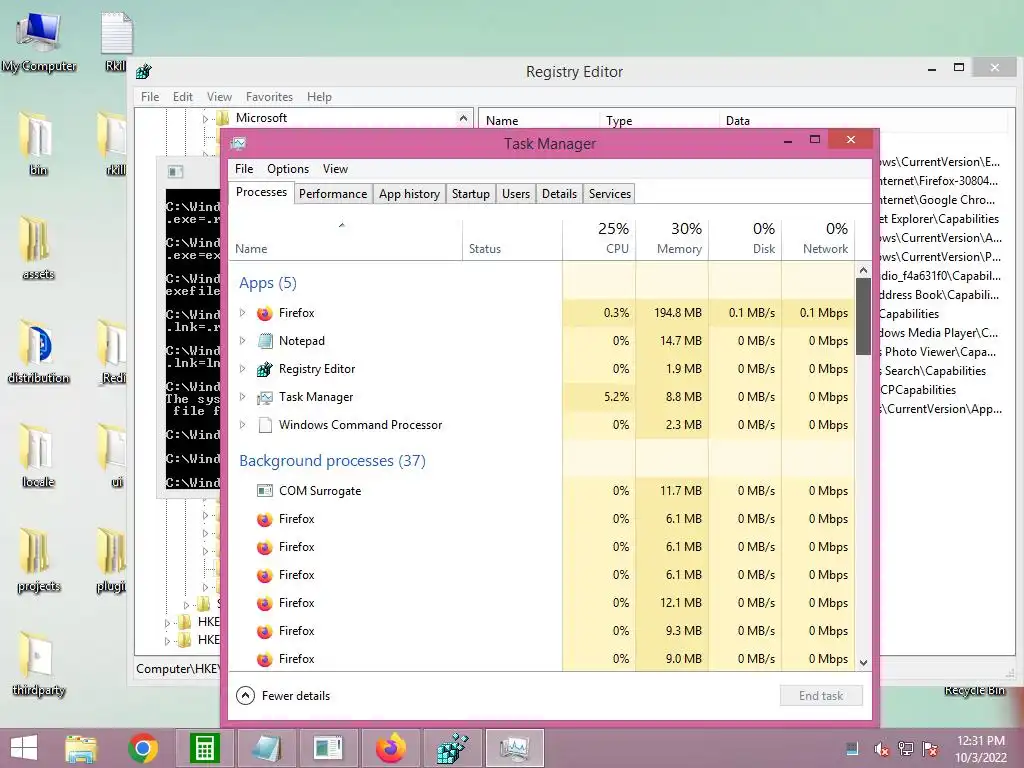Sort processes by Disk column
The width and height of the screenshot is (1024, 768).
[745, 238]
